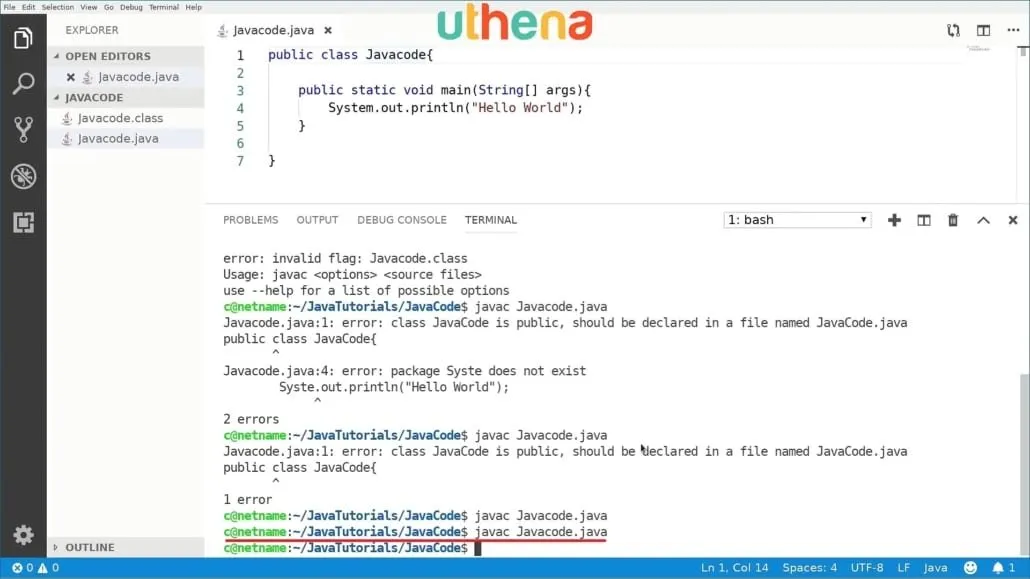Click the terminal scrollbar thumb
Viewport: 1030px width, 579px height.
point(1024,465)
